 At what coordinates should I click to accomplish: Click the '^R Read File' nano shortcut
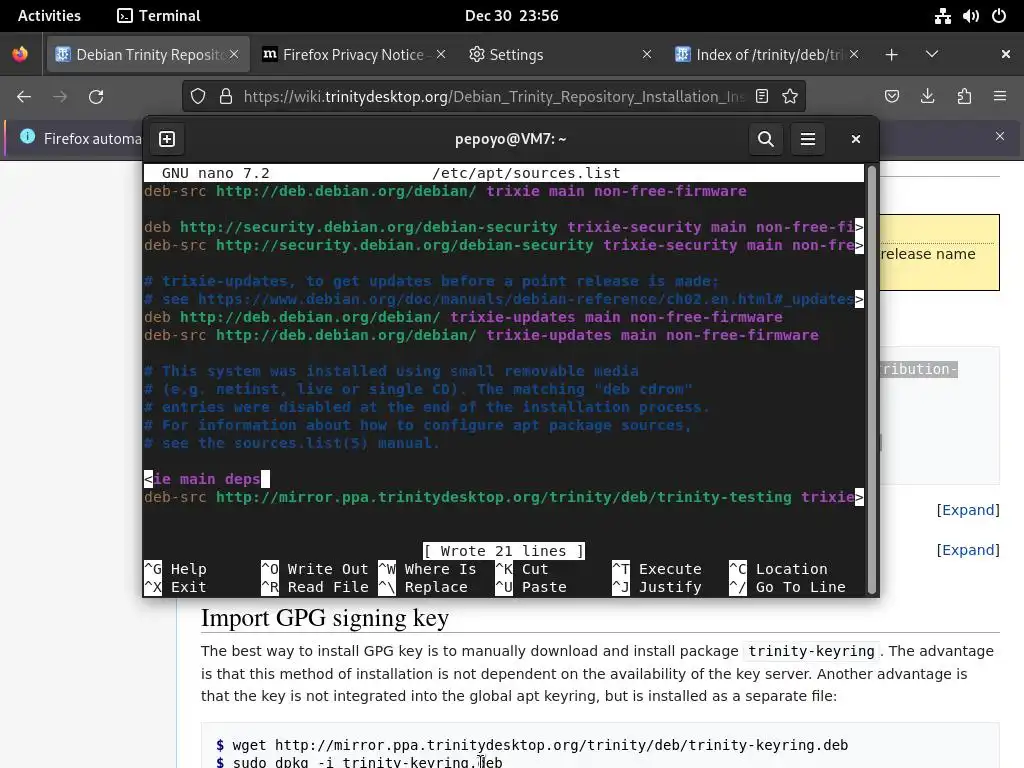[x=315, y=587]
